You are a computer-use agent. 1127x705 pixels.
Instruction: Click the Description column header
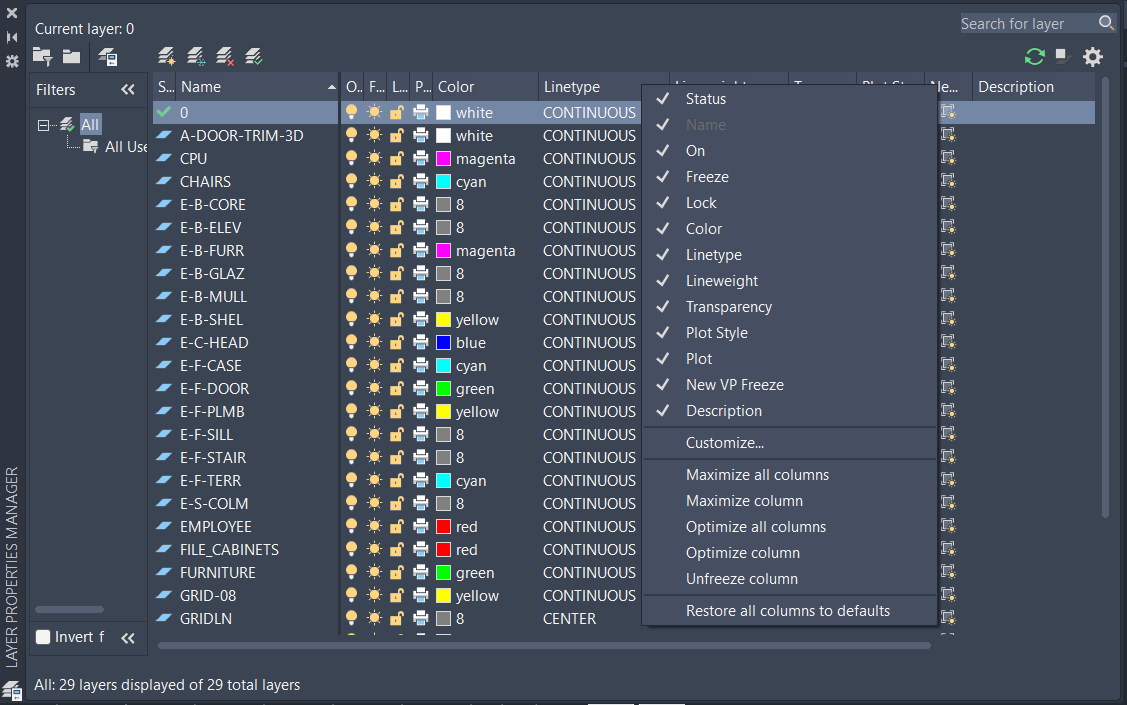point(1033,86)
